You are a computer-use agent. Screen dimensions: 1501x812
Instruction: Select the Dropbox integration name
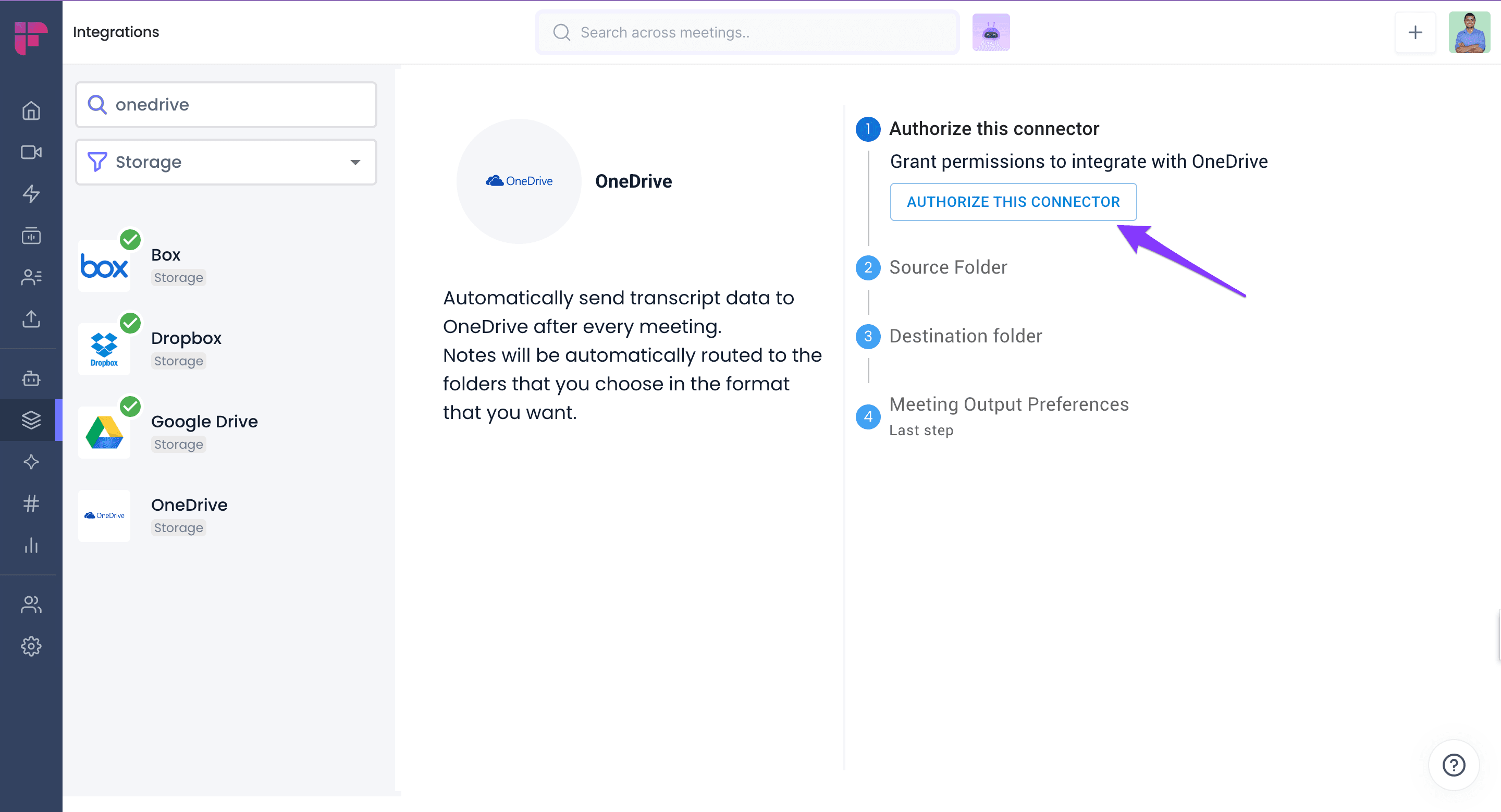186,338
